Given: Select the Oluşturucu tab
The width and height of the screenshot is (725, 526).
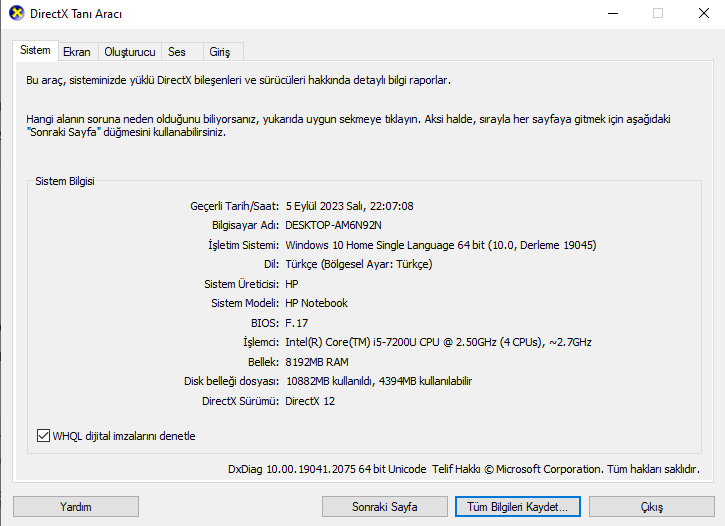Looking at the screenshot, I should pyautogui.click(x=130, y=52).
